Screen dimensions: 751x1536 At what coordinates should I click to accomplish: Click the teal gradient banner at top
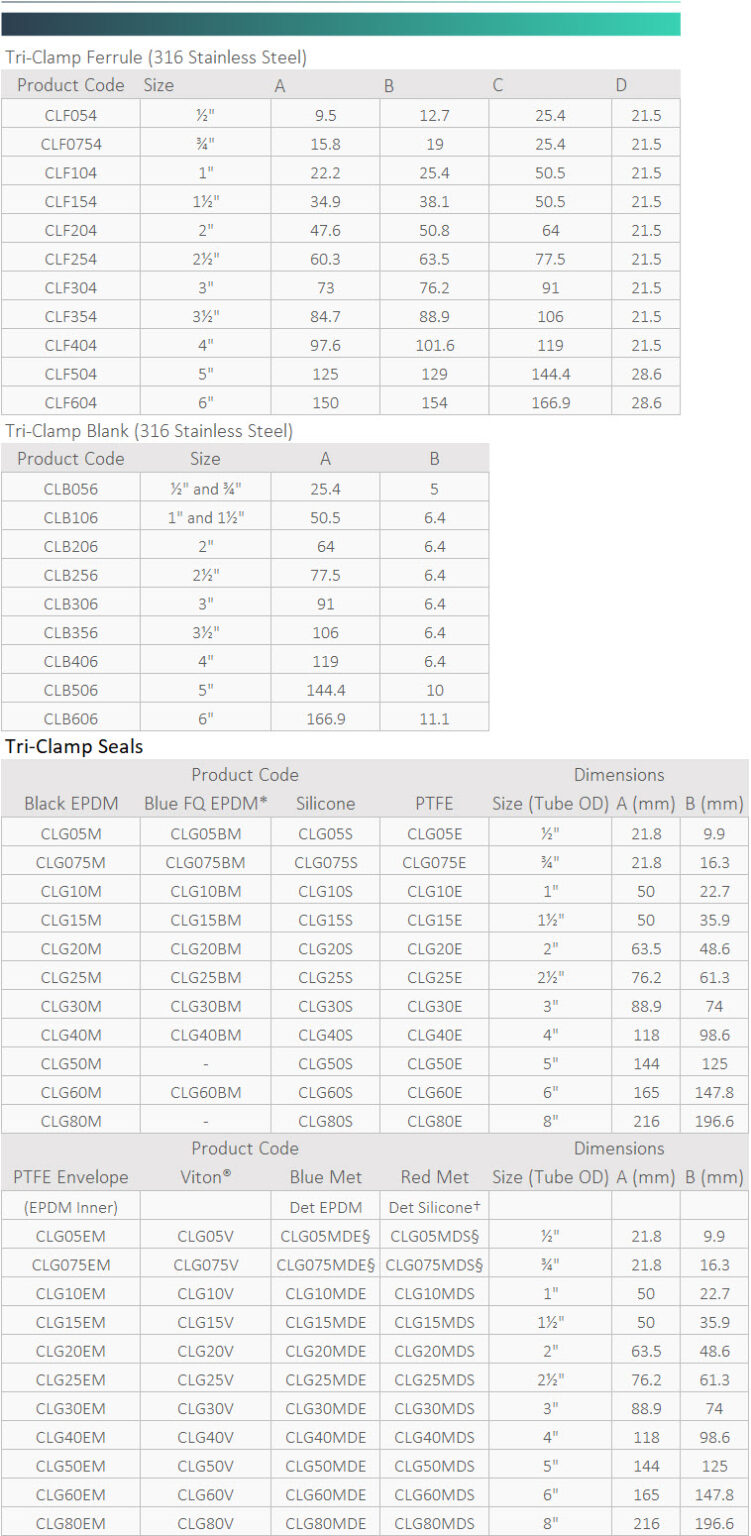(340, 23)
